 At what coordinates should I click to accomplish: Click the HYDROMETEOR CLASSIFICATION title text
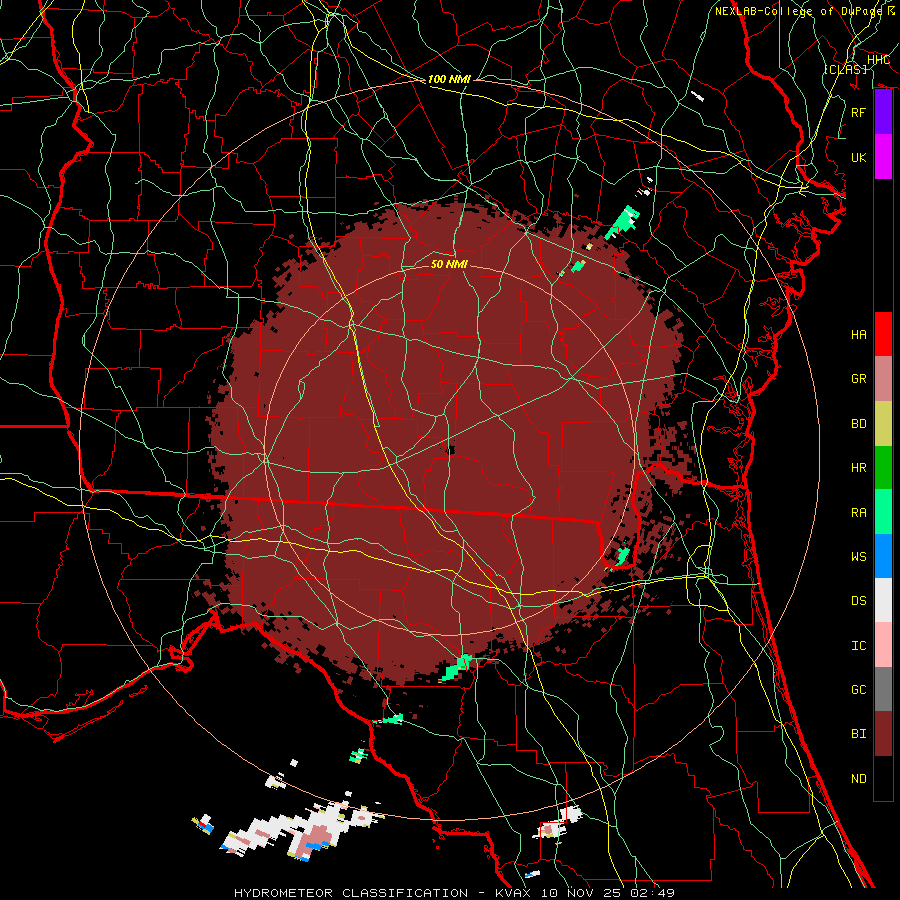351,893
